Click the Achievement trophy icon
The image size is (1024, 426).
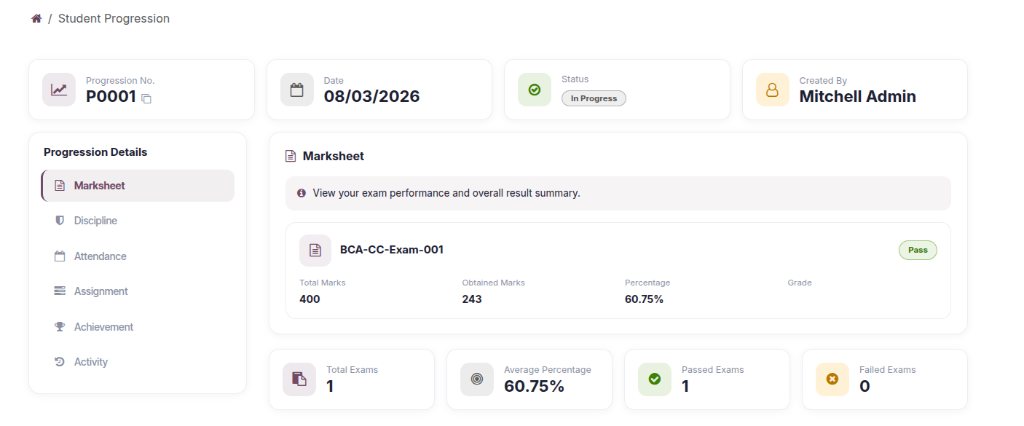pyautogui.click(x=59, y=327)
